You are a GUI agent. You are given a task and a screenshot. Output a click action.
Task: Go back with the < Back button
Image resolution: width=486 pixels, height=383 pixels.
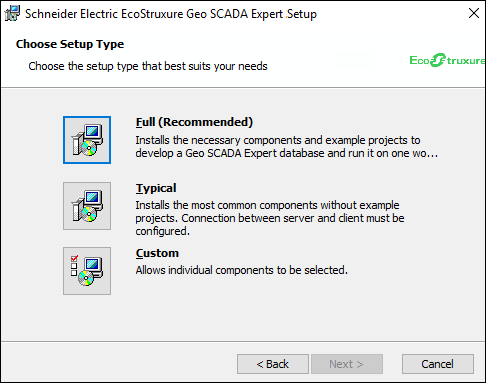coord(273,364)
